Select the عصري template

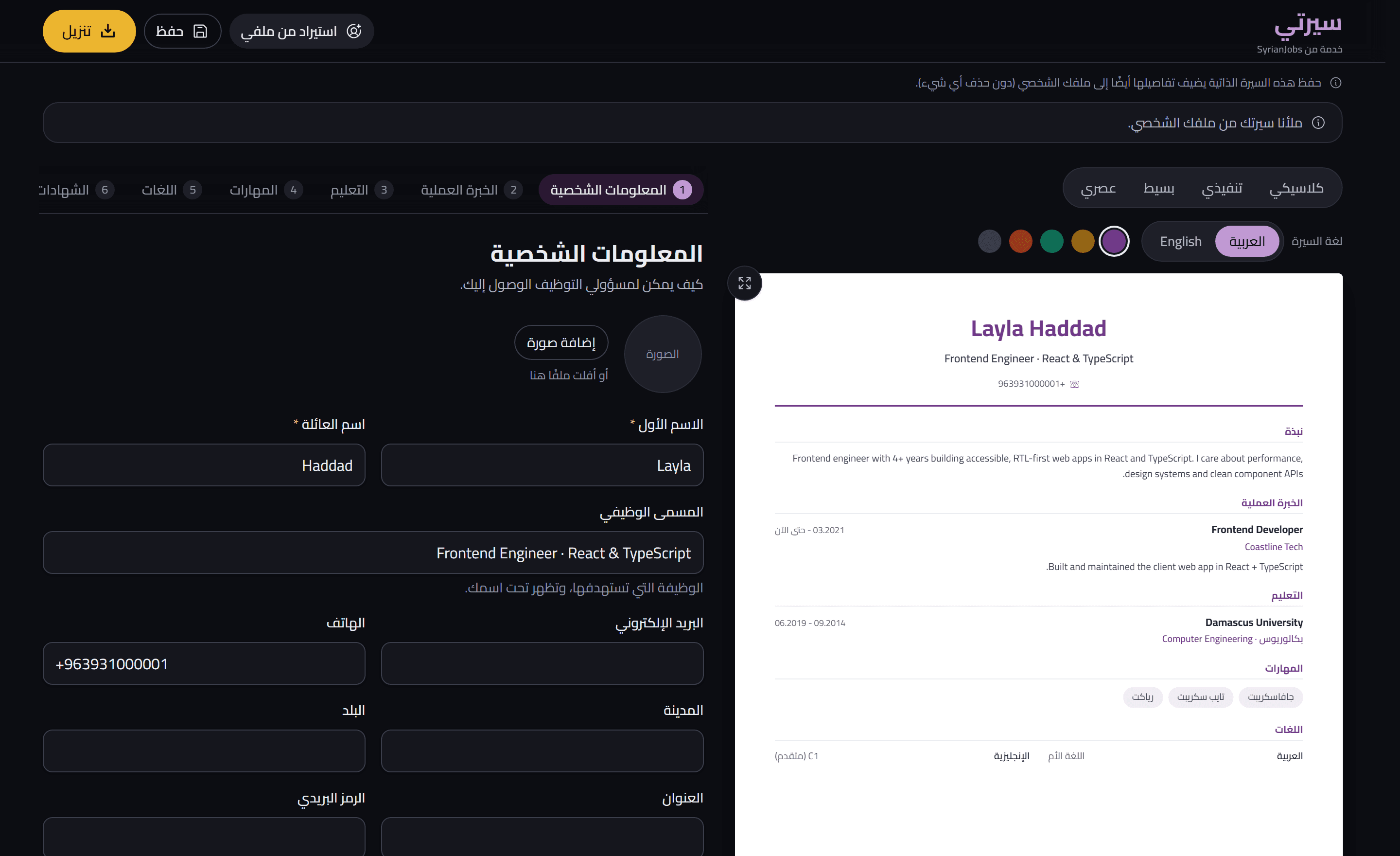[1098, 188]
